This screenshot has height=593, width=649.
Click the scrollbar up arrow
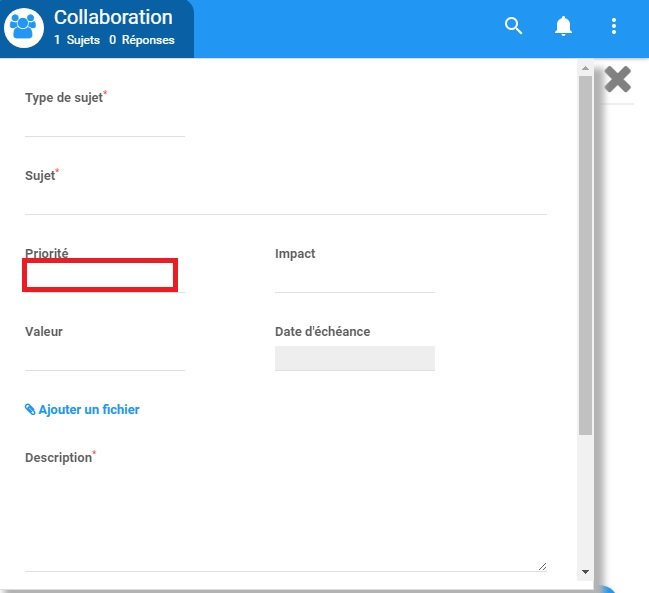[585, 69]
